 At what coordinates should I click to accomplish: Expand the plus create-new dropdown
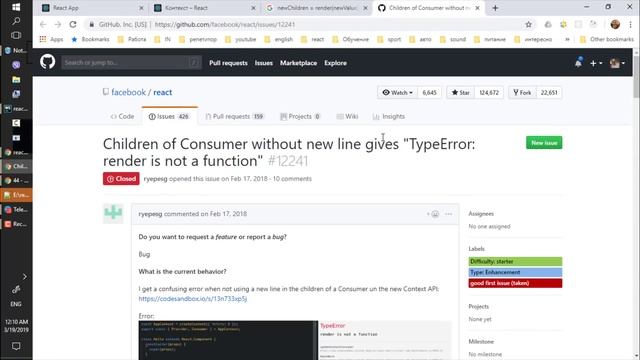tap(596, 63)
